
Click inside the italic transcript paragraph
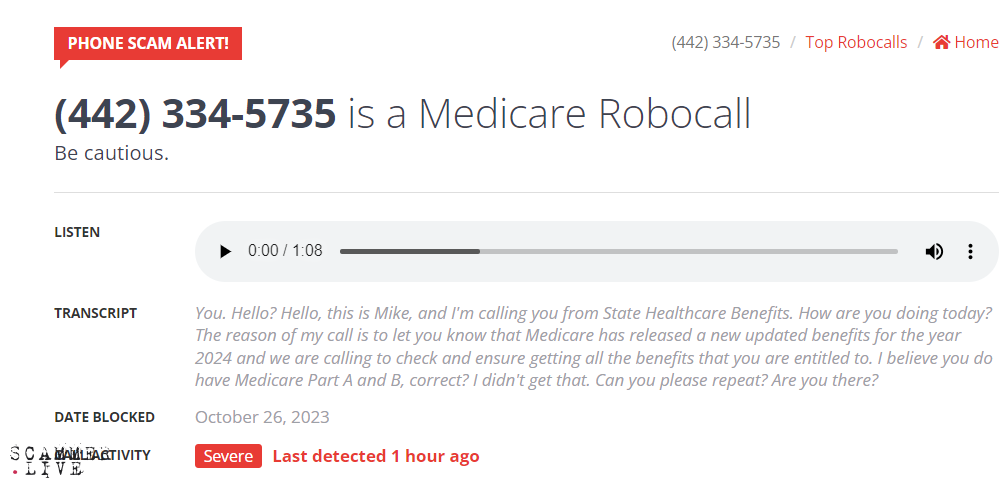click(594, 346)
